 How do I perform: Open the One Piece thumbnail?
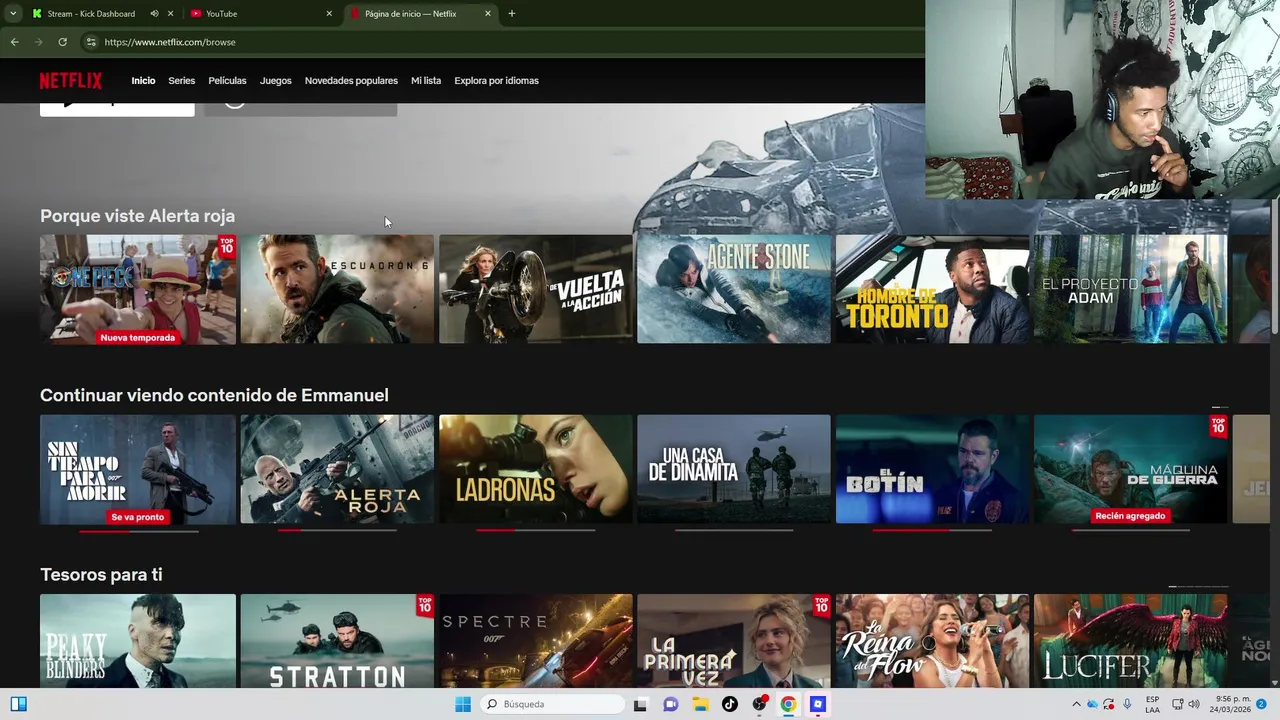tap(138, 289)
